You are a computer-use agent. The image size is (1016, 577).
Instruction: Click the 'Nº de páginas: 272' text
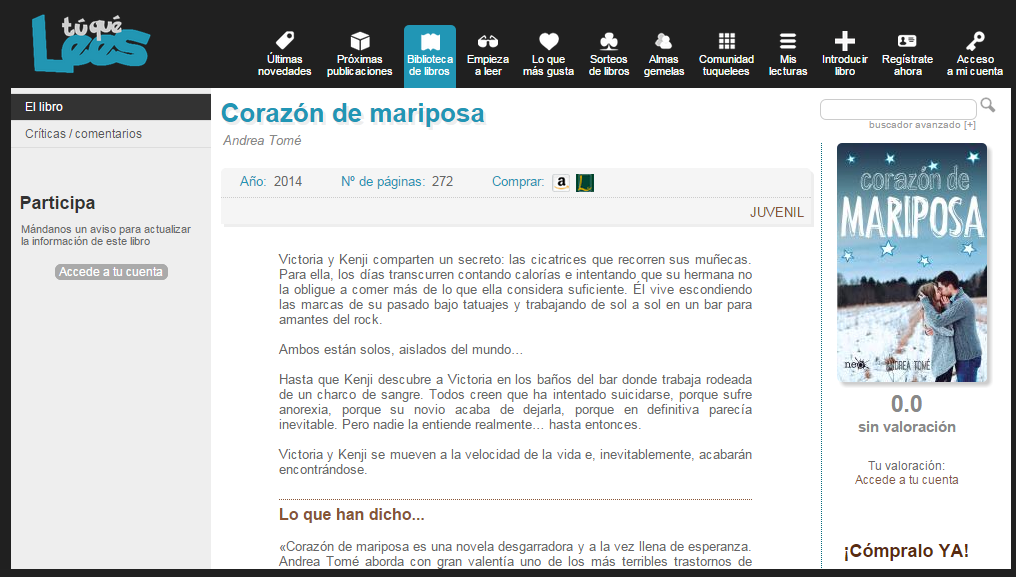click(397, 182)
